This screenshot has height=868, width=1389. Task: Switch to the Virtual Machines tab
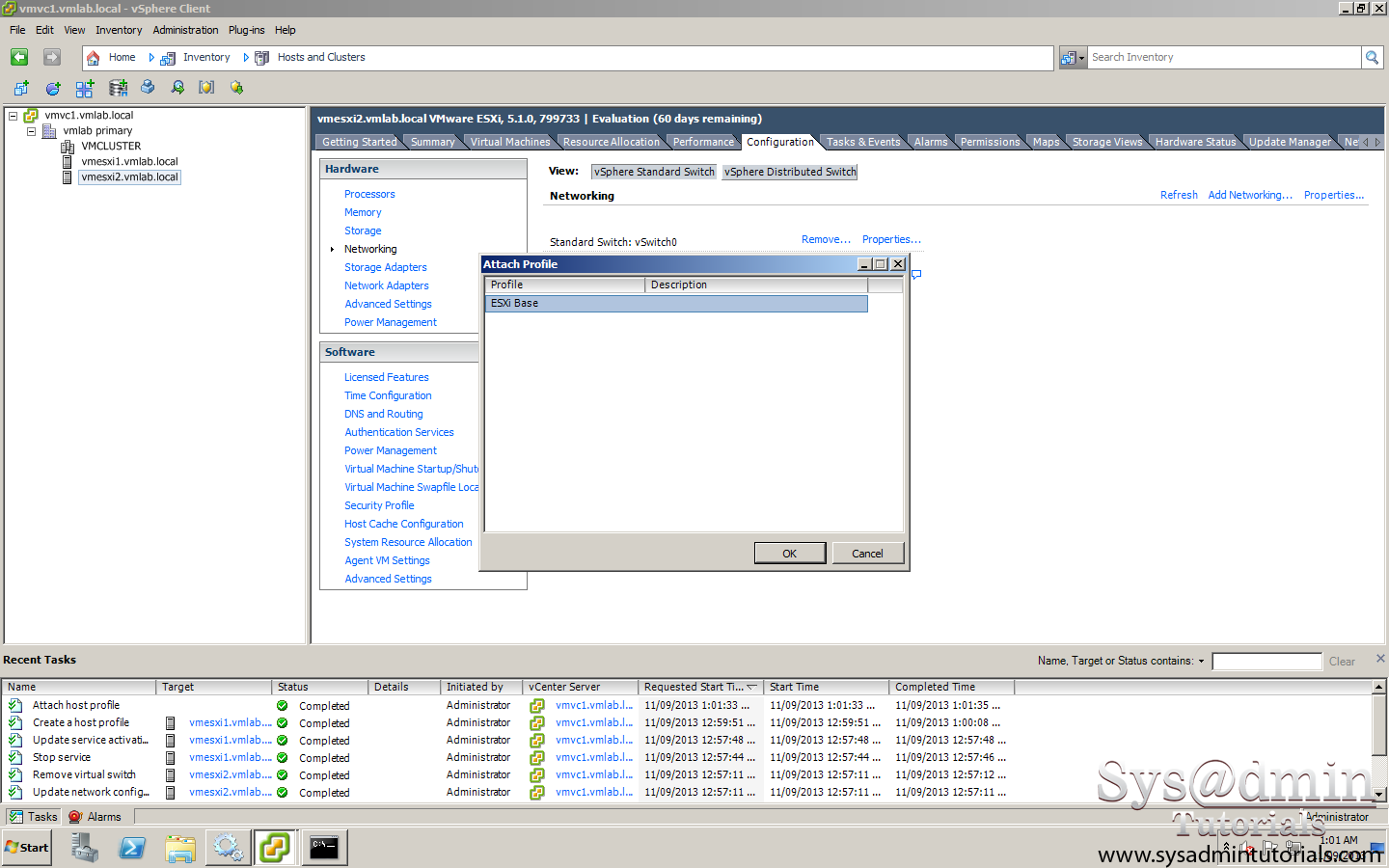click(509, 142)
